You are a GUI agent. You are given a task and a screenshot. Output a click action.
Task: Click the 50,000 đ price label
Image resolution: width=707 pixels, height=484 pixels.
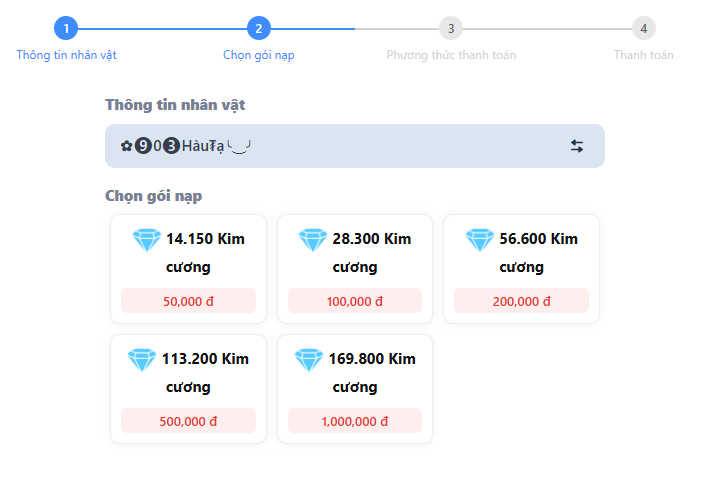coord(188,301)
